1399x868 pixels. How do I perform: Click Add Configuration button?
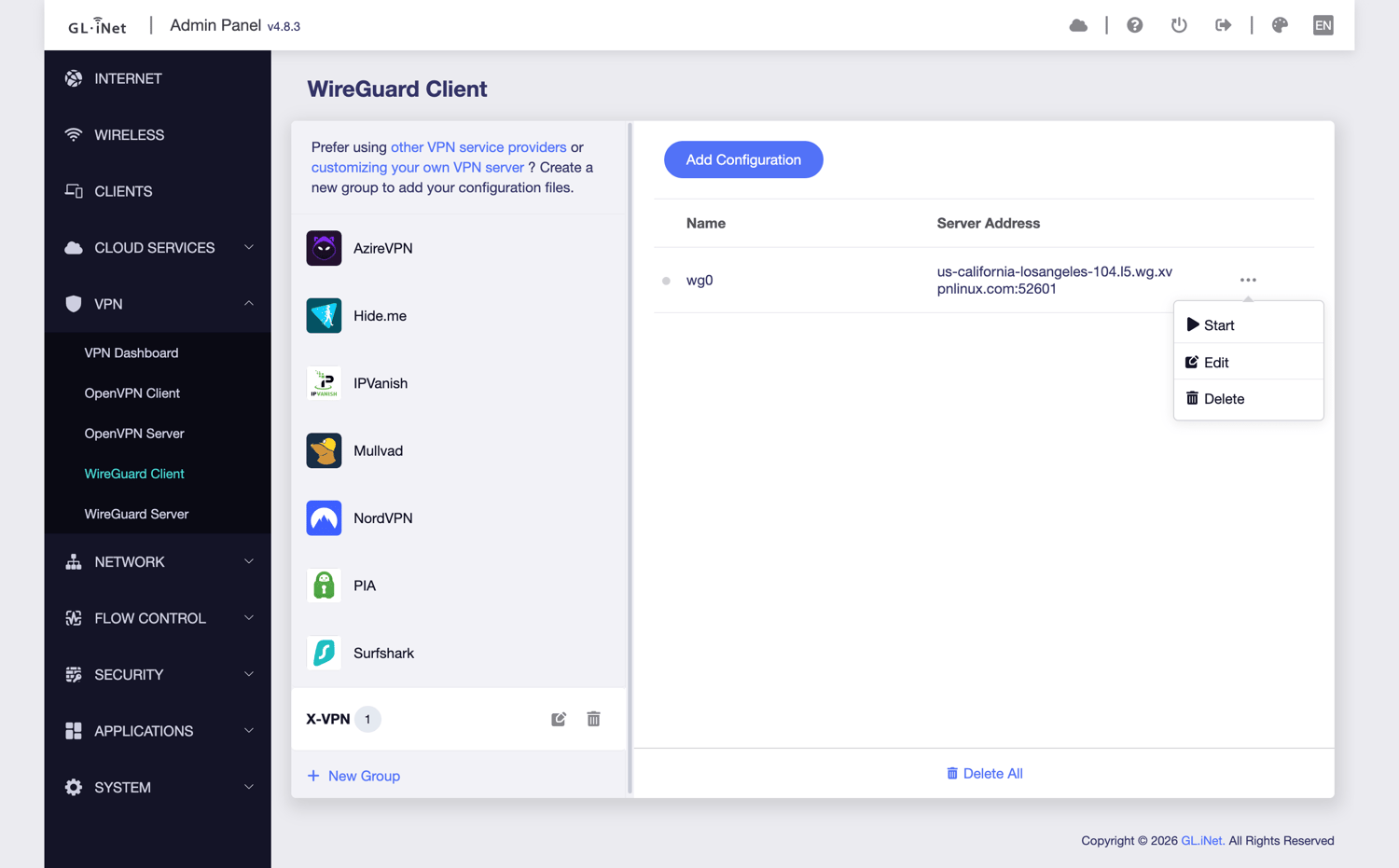(743, 159)
